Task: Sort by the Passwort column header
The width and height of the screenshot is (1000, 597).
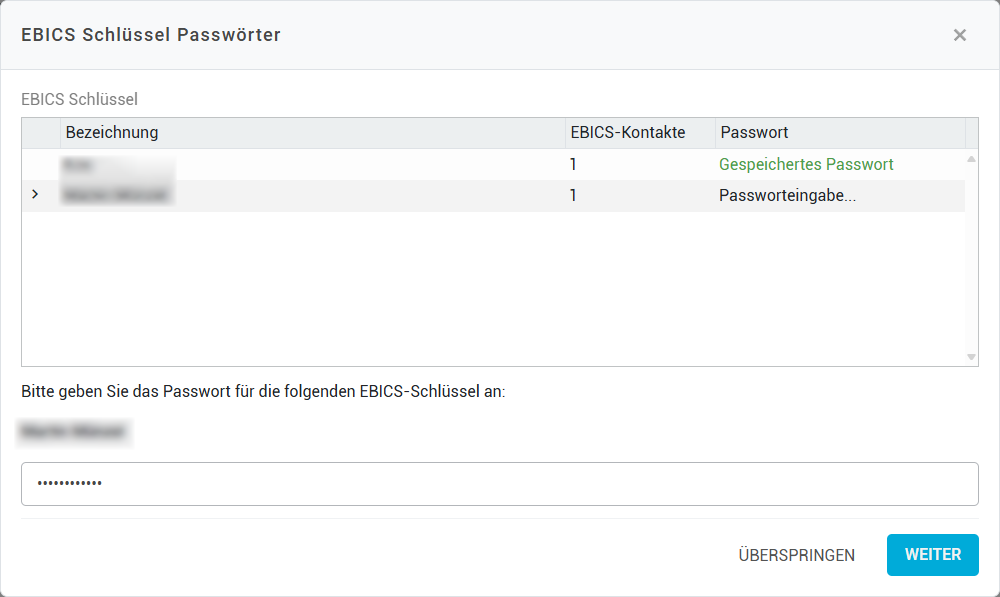Action: 840,133
